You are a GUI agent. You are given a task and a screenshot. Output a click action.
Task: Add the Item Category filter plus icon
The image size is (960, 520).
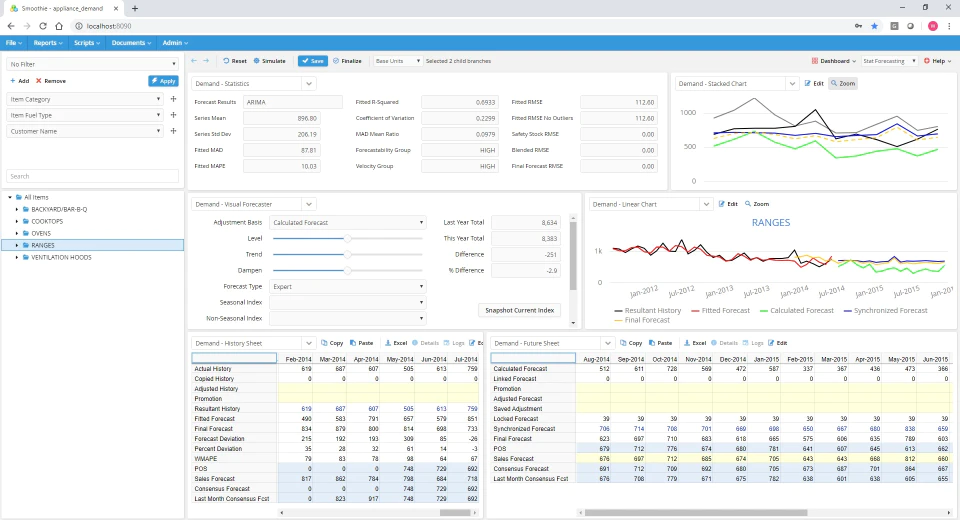[x=173, y=99]
